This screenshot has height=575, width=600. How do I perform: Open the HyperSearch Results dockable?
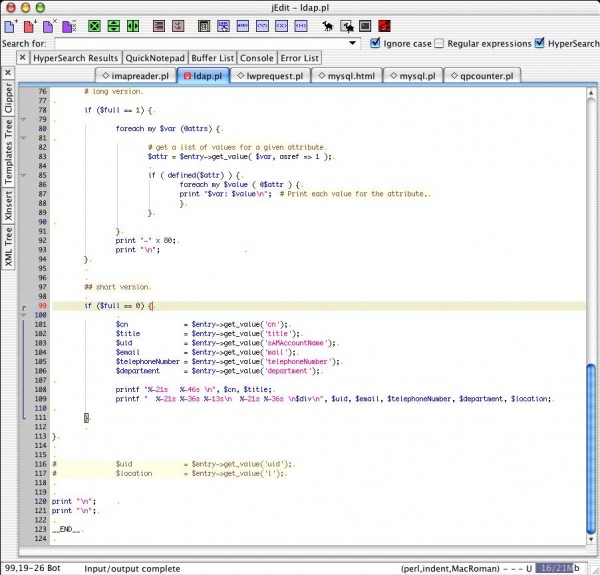pyautogui.click(x=75, y=58)
